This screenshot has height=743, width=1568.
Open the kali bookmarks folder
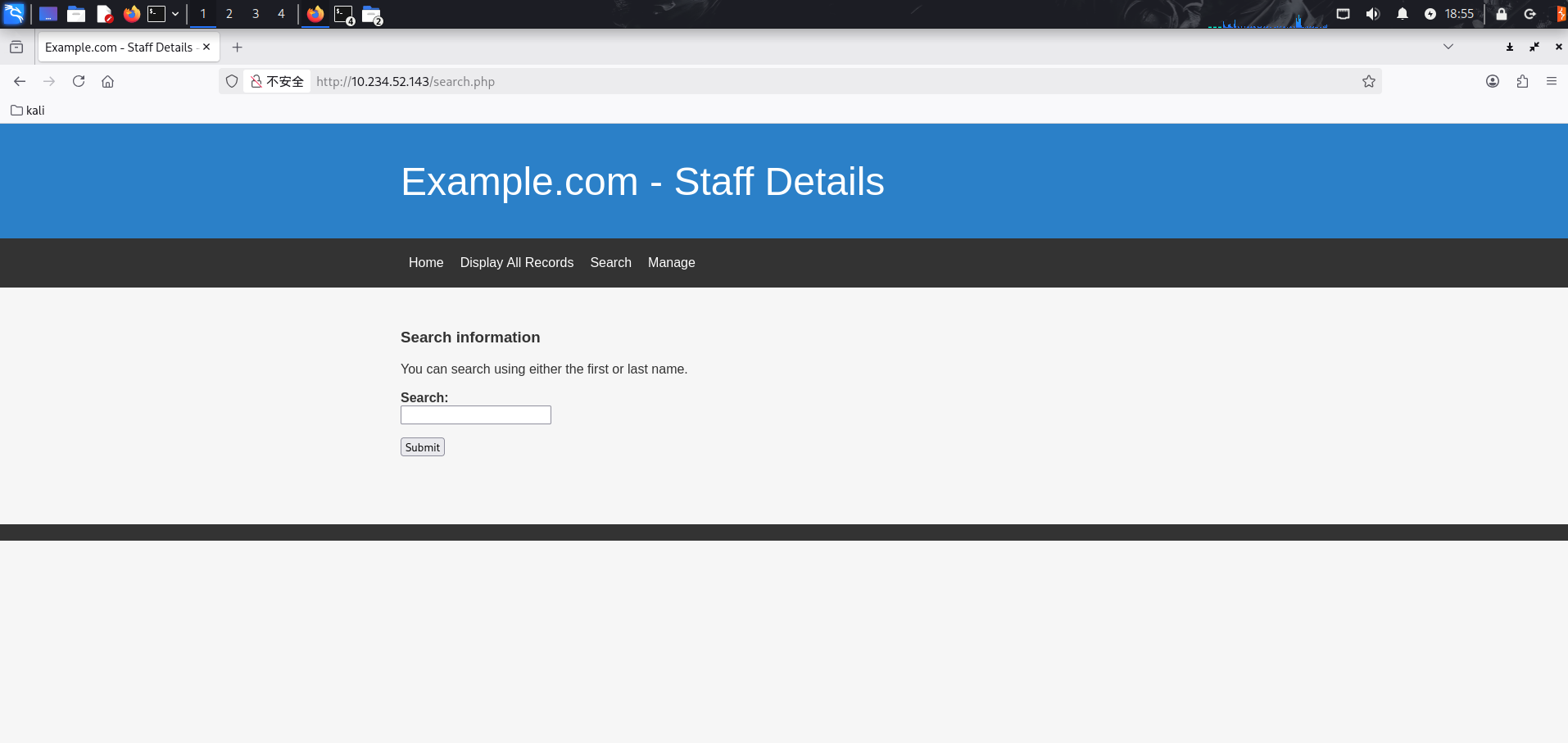point(28,111)
